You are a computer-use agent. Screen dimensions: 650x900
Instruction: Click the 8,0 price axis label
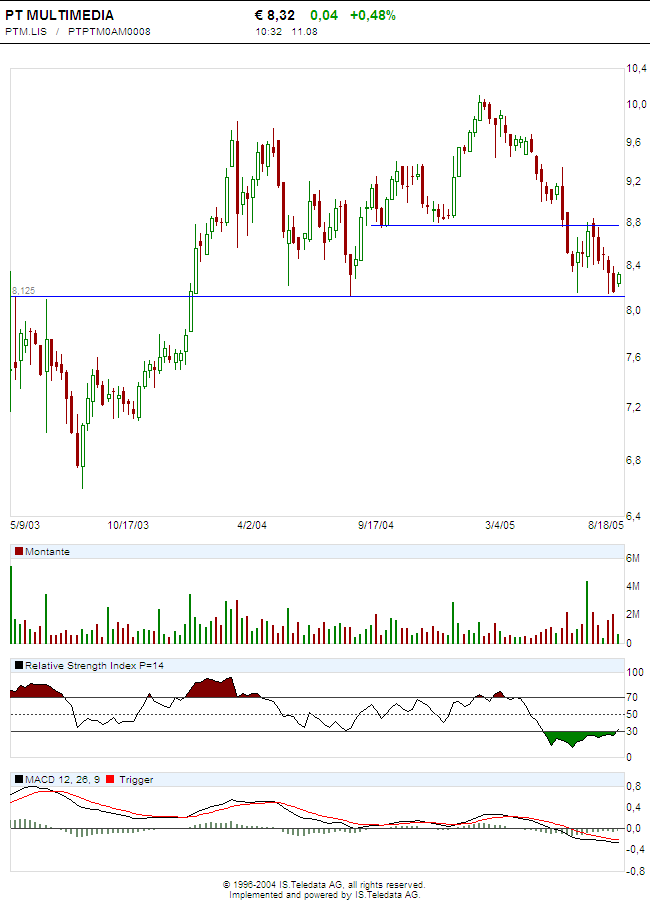coord(634,311)
